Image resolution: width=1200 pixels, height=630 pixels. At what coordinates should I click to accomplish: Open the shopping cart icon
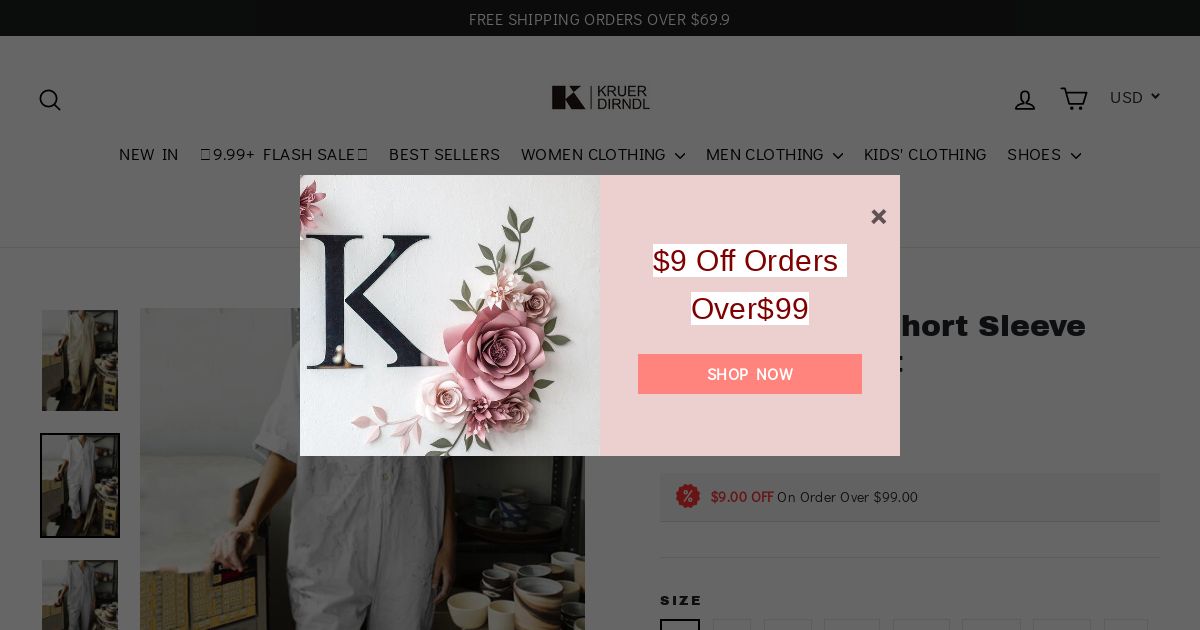pos(1073,99)
